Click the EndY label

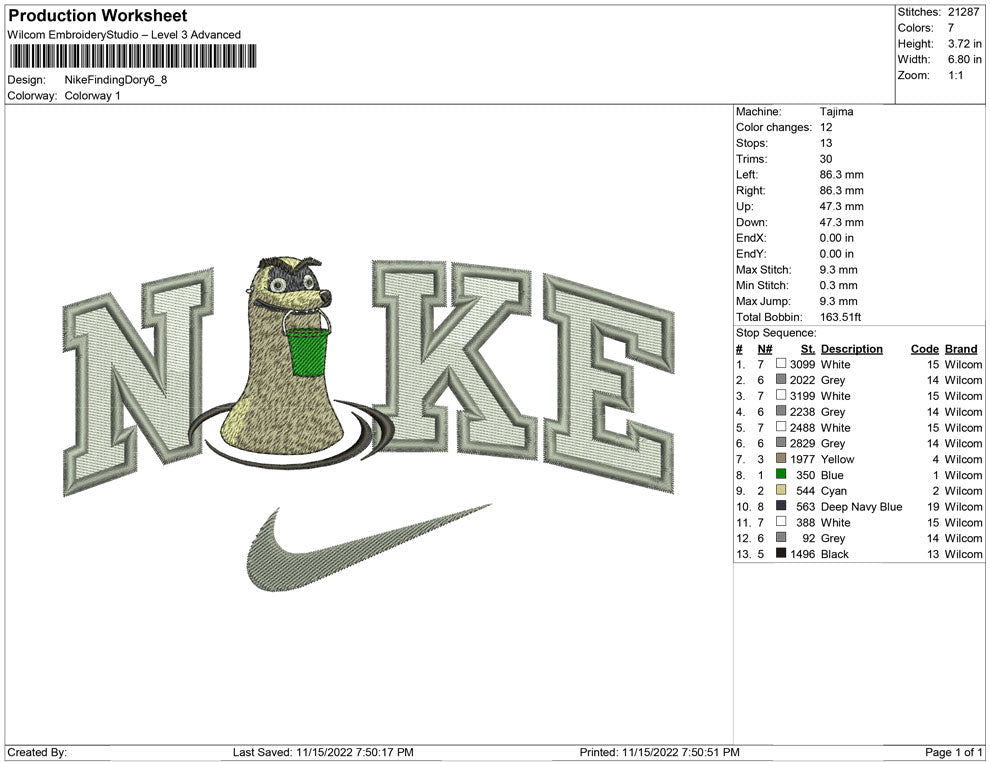point(751,254)
